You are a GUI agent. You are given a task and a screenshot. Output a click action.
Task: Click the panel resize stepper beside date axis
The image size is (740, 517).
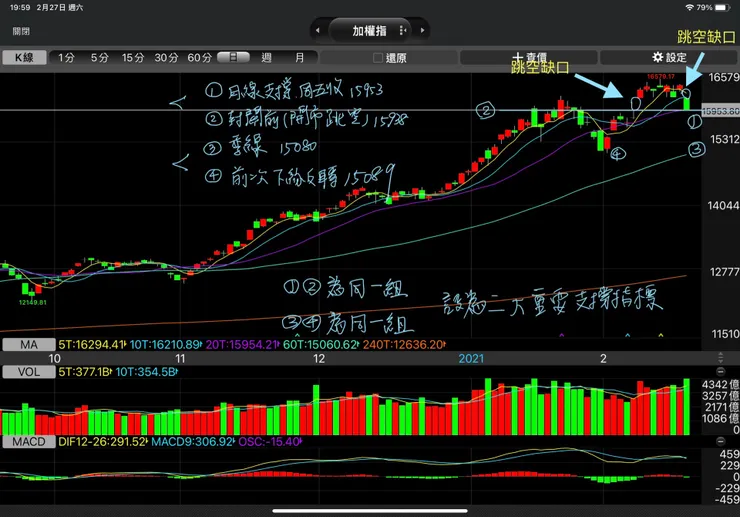pos(721,357)
